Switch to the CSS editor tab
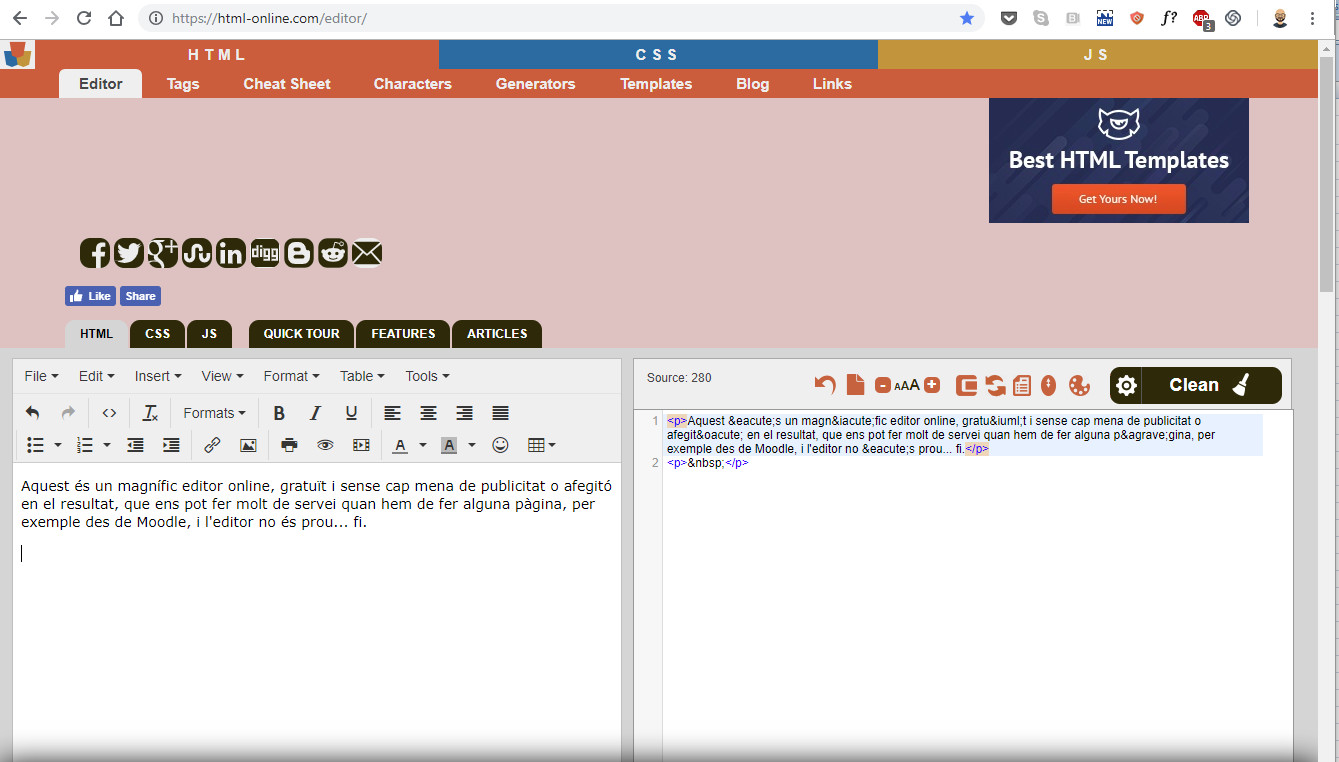The width and height of the screenshot is (1339, 762). point(157,333)
